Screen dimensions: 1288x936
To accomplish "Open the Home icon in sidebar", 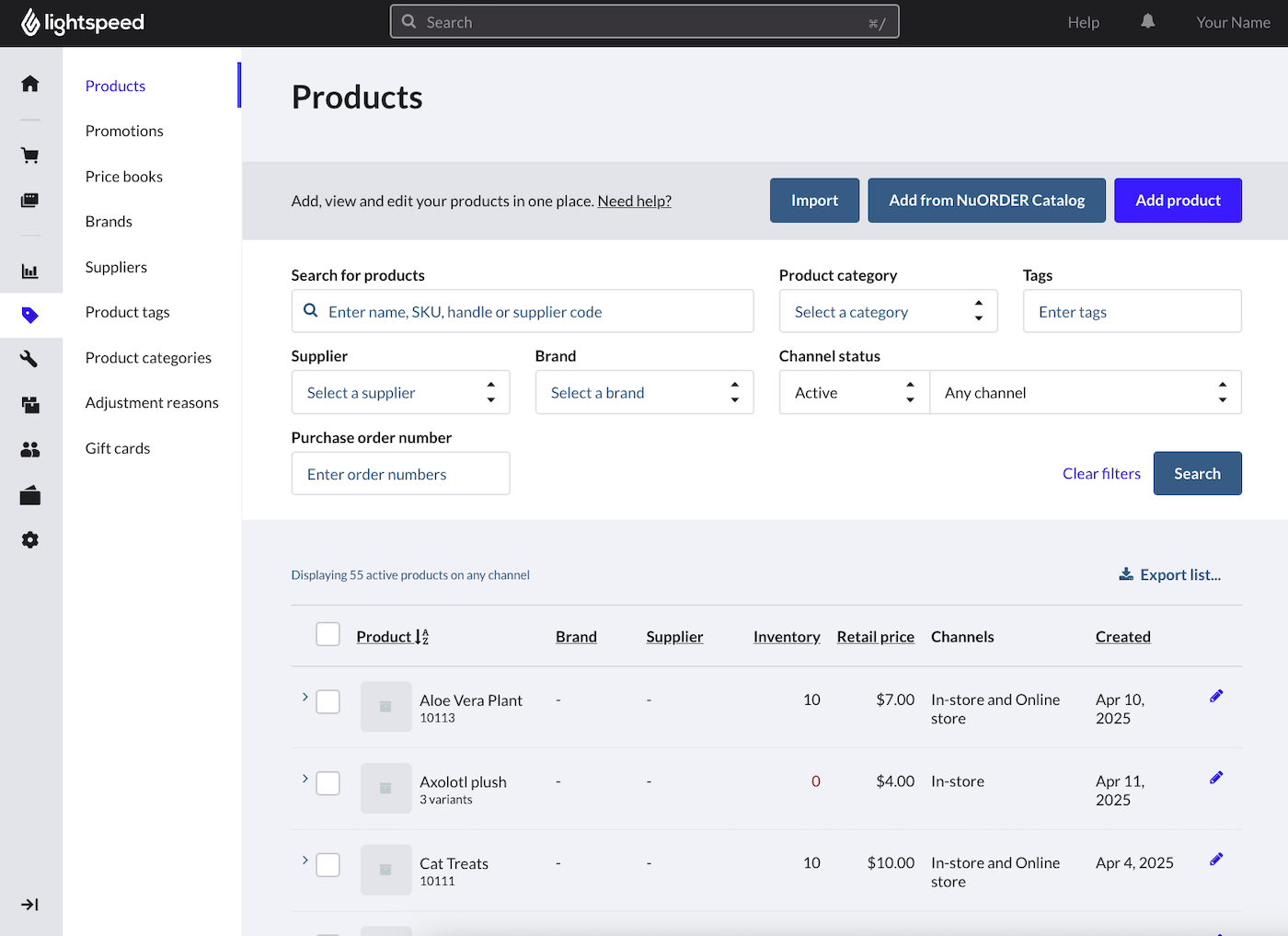I will [30, 84].
